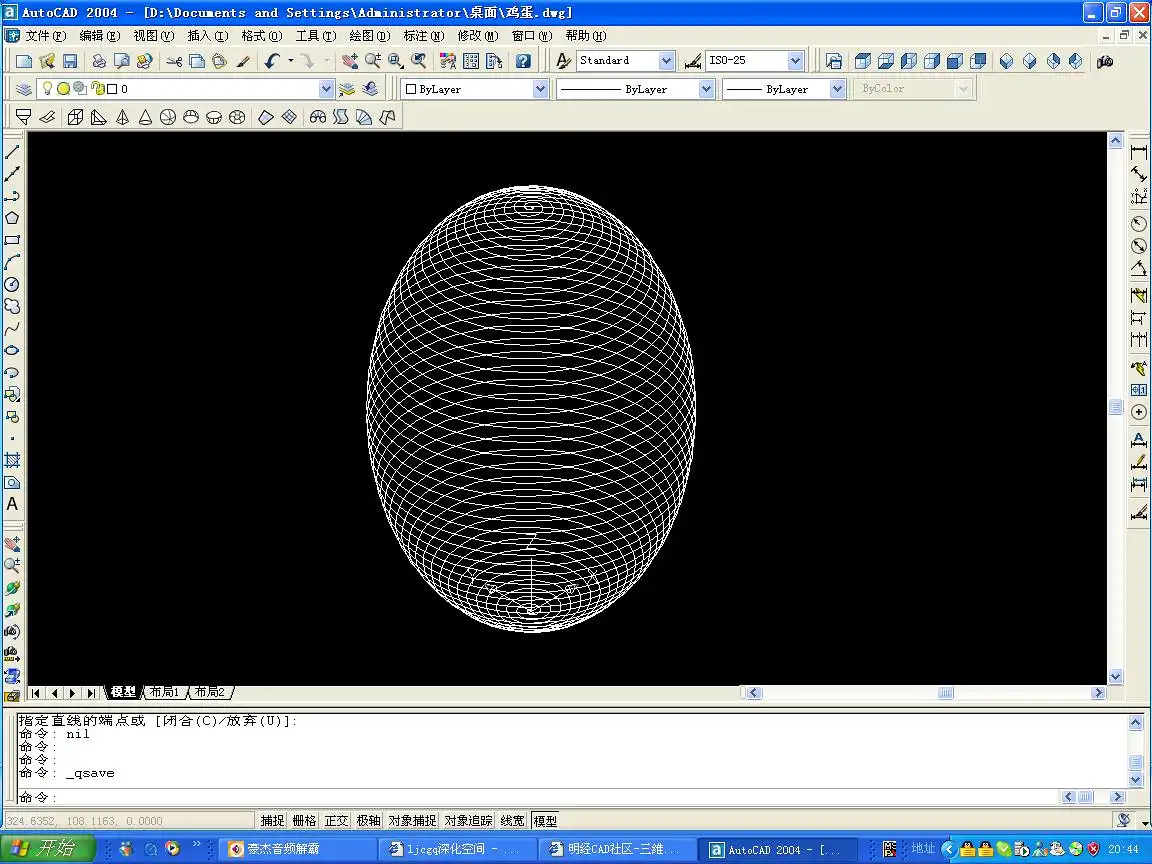Toggle 模型 (Model) space button in status bar
The height and width of the screenshot is (864, 1152).
click(x=545, y=821)
